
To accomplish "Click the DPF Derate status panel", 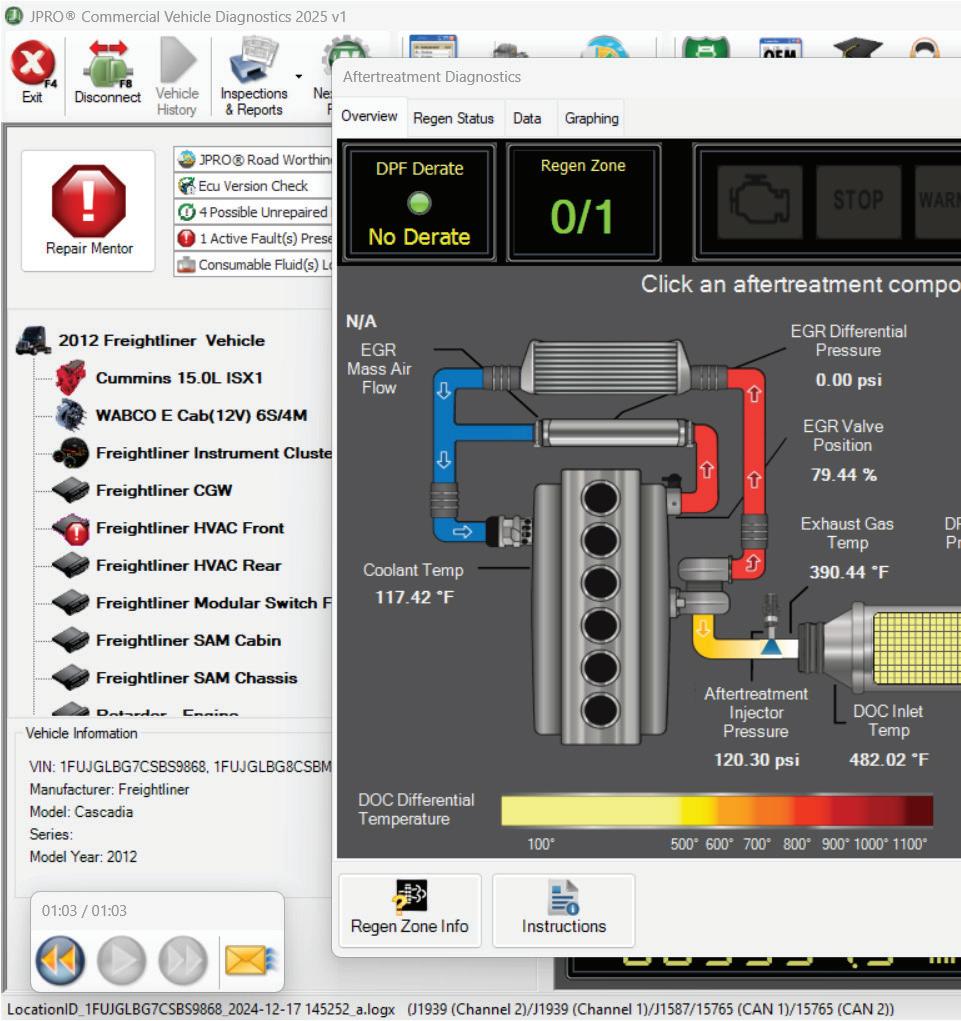I will [x=419, y=203].
